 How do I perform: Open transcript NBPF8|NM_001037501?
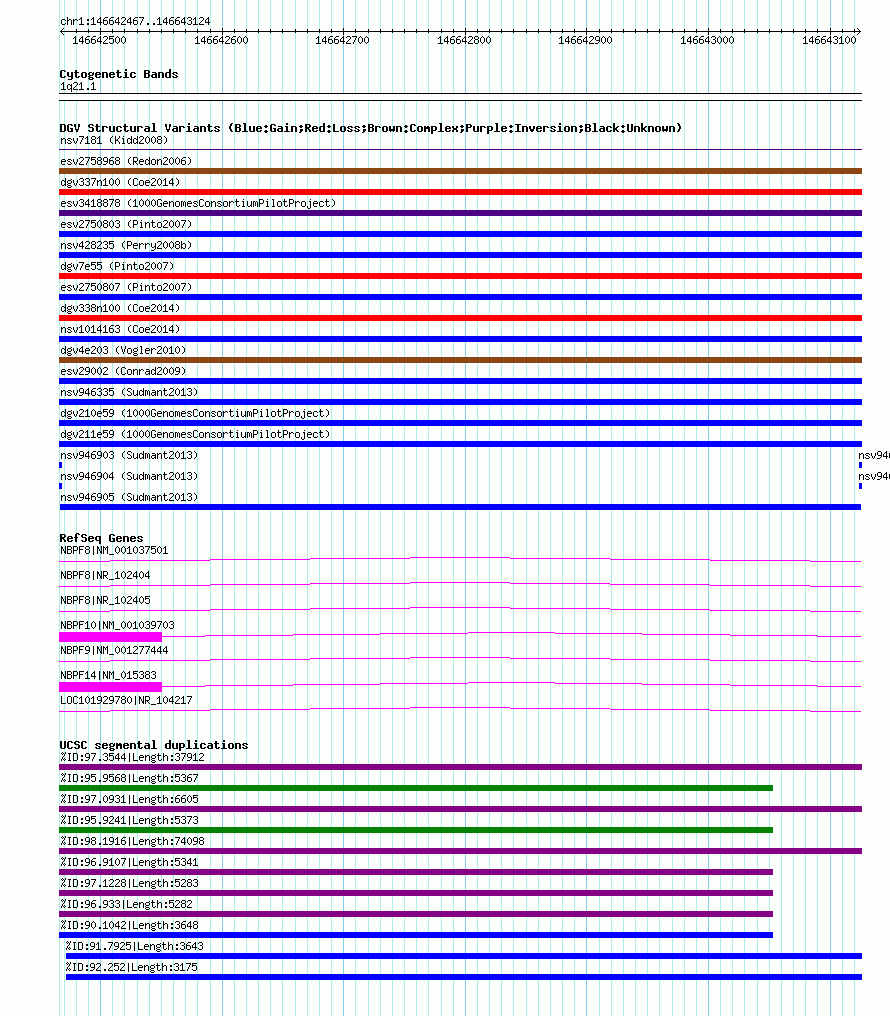114,550
